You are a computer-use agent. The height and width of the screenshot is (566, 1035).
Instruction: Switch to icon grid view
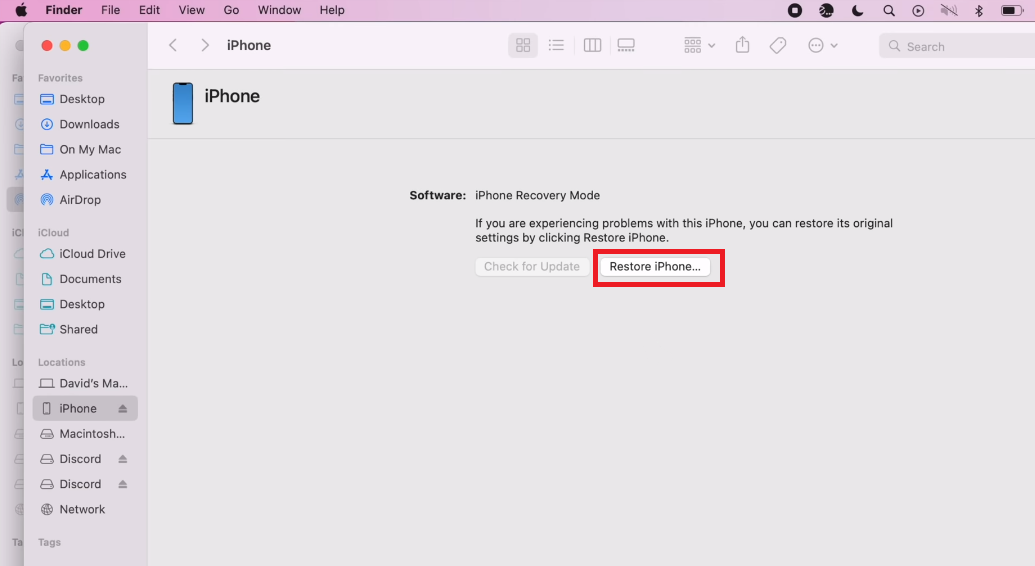click(523, 45)
